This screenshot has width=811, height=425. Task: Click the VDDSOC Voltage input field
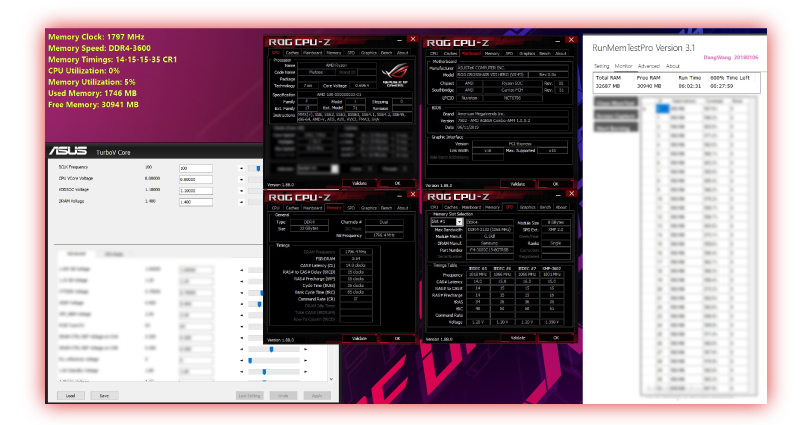196,191
